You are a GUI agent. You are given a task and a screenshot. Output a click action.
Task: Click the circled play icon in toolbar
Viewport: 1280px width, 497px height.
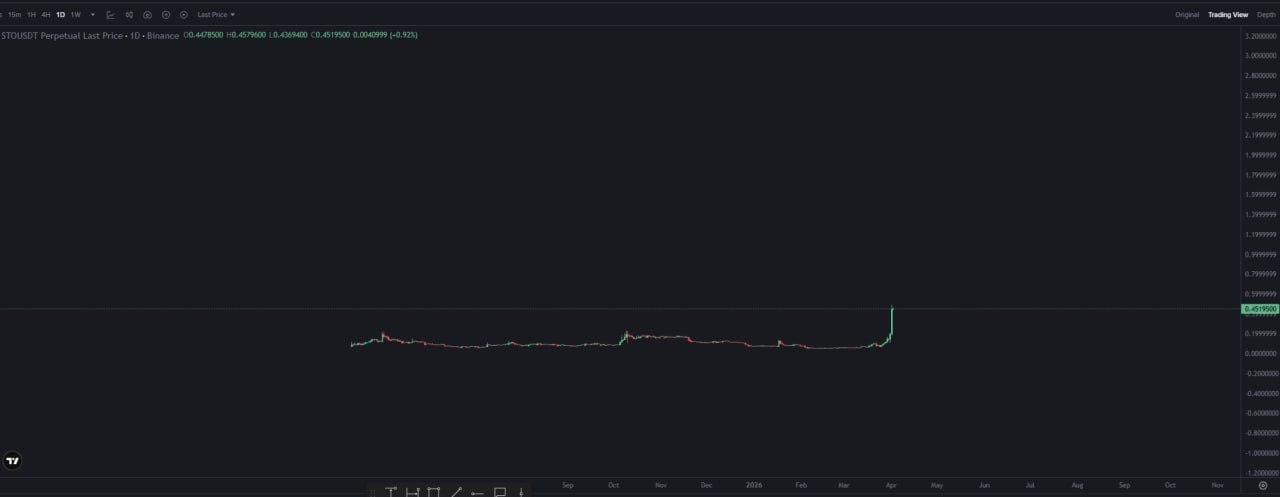click(184, 15)
